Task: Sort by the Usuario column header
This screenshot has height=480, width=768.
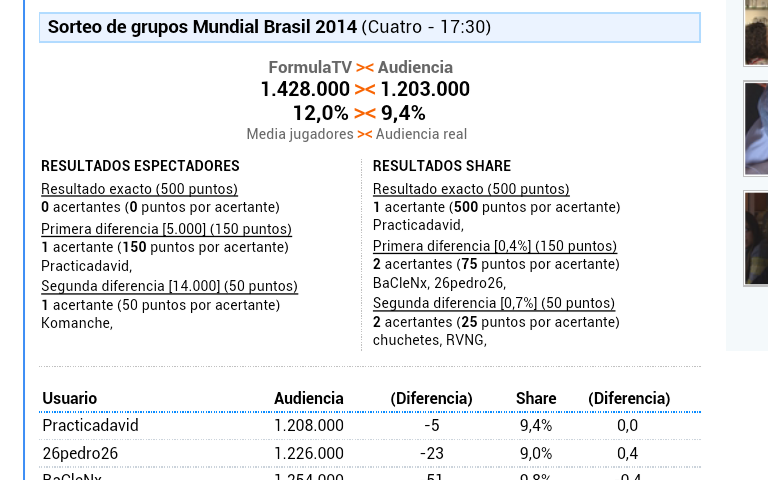Action: pyautogui.click(x=70, y=398)
